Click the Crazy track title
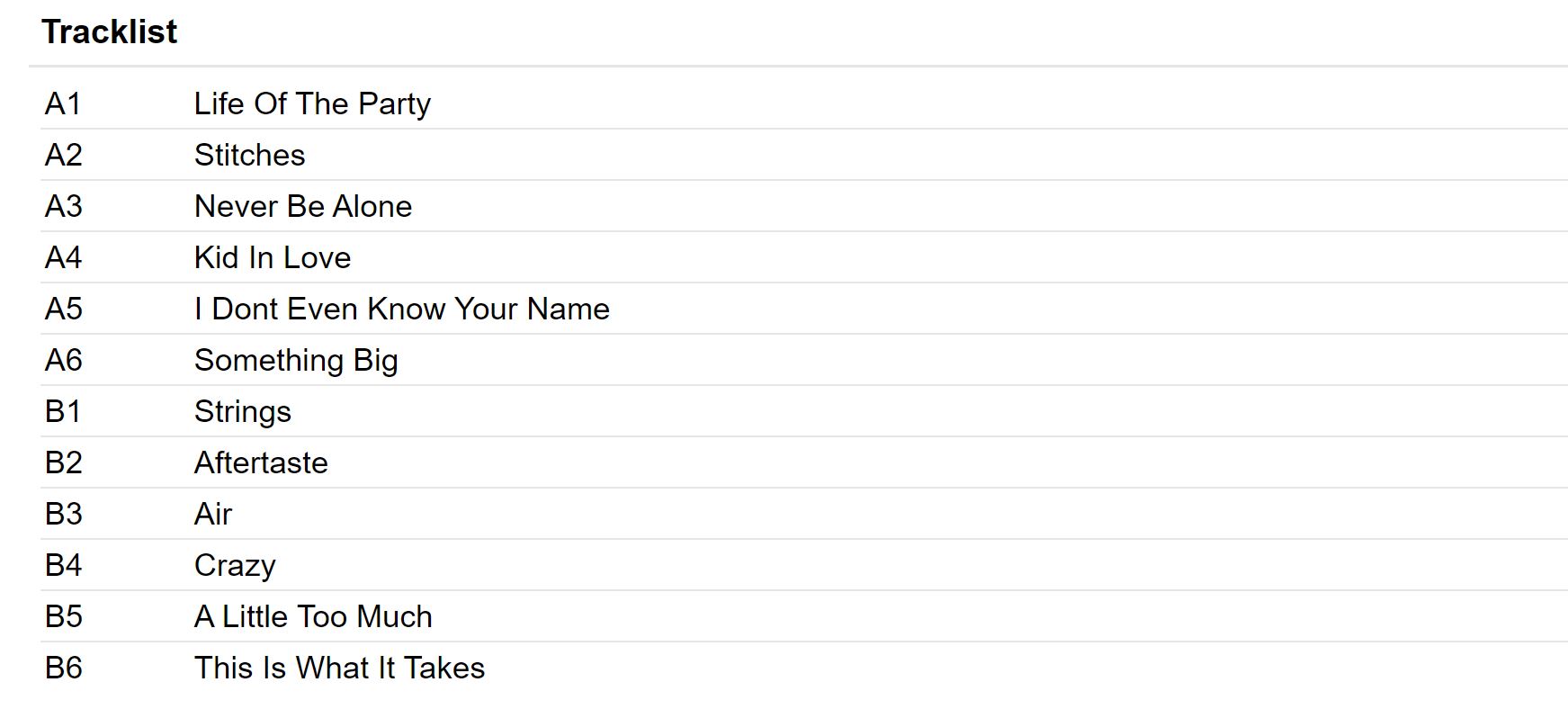1568x709 pixels. 235,566
